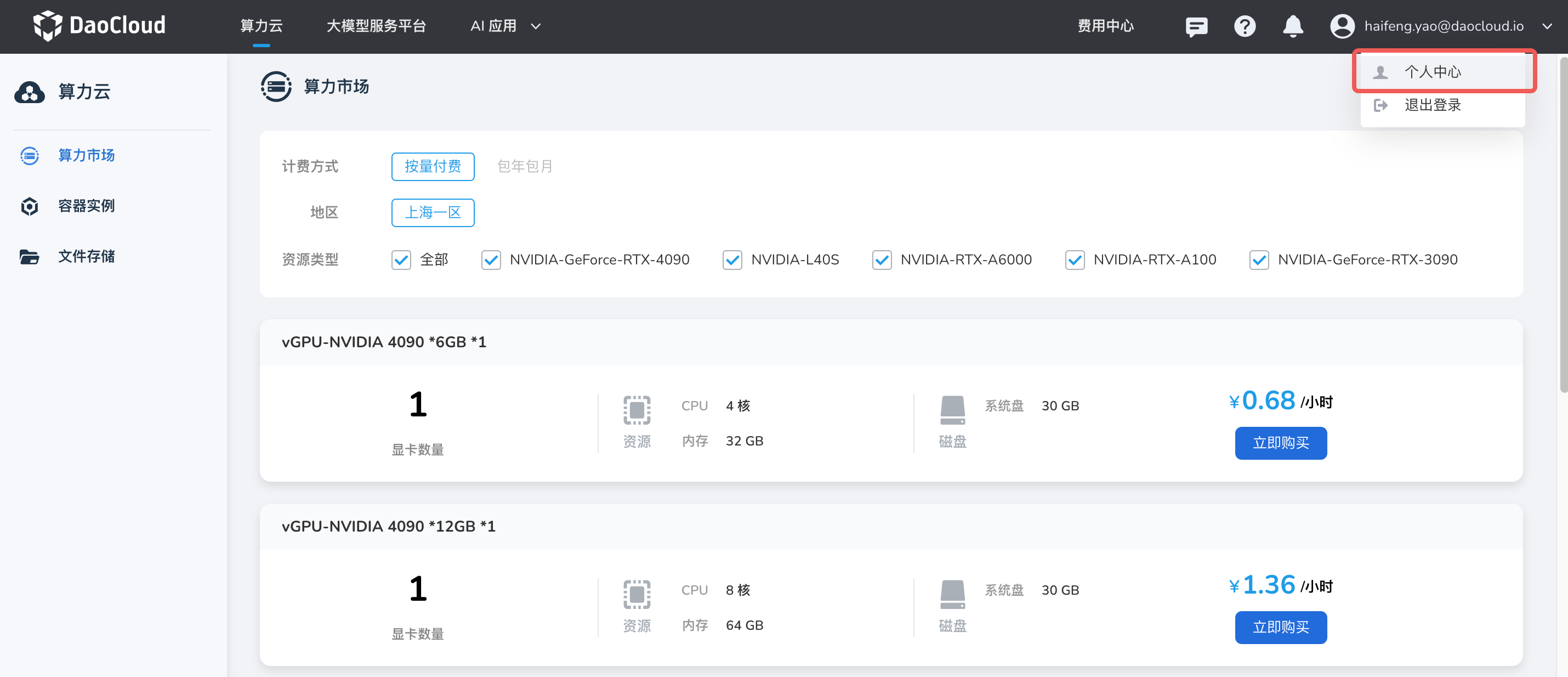Open the chat messages icon
The image size is (1568, 677).
[x=1196, y=26]
